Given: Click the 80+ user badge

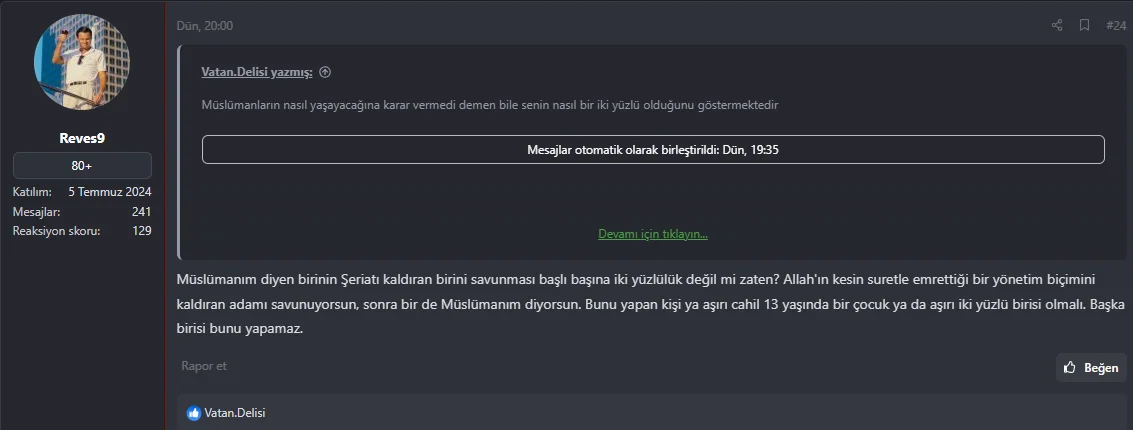Looking at the screenshot, I should [x=82, y=166].
